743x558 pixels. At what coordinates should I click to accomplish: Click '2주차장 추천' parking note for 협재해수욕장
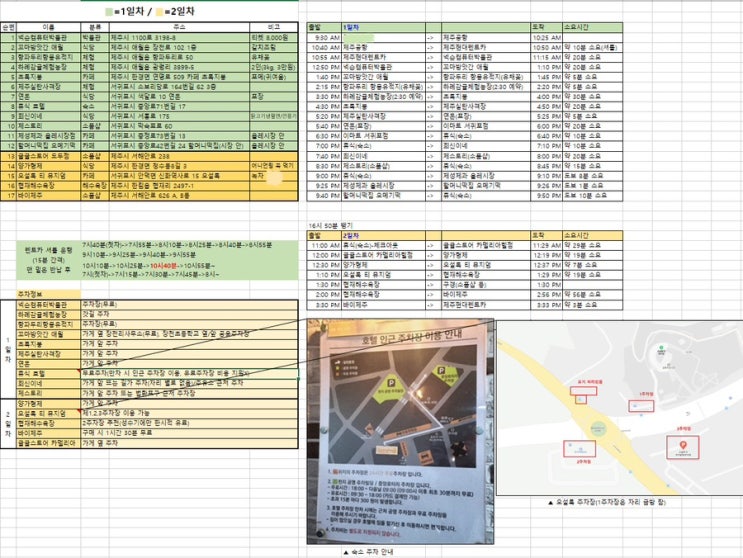(x=190, y=423)
